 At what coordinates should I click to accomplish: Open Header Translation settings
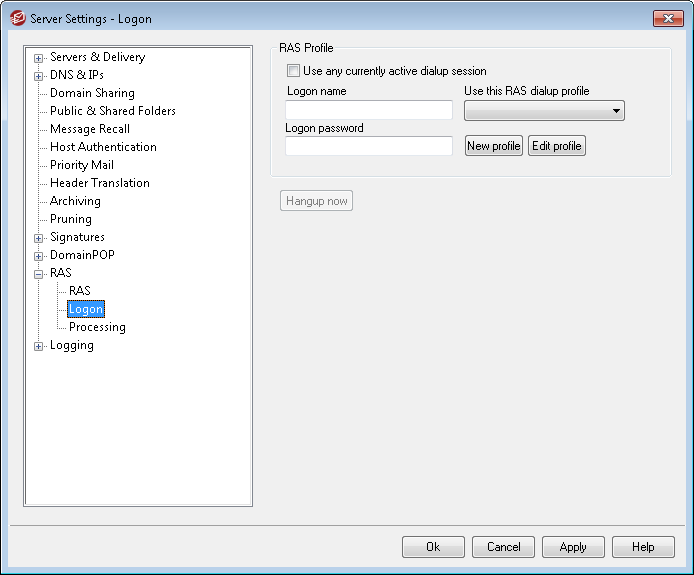[99, 183]
